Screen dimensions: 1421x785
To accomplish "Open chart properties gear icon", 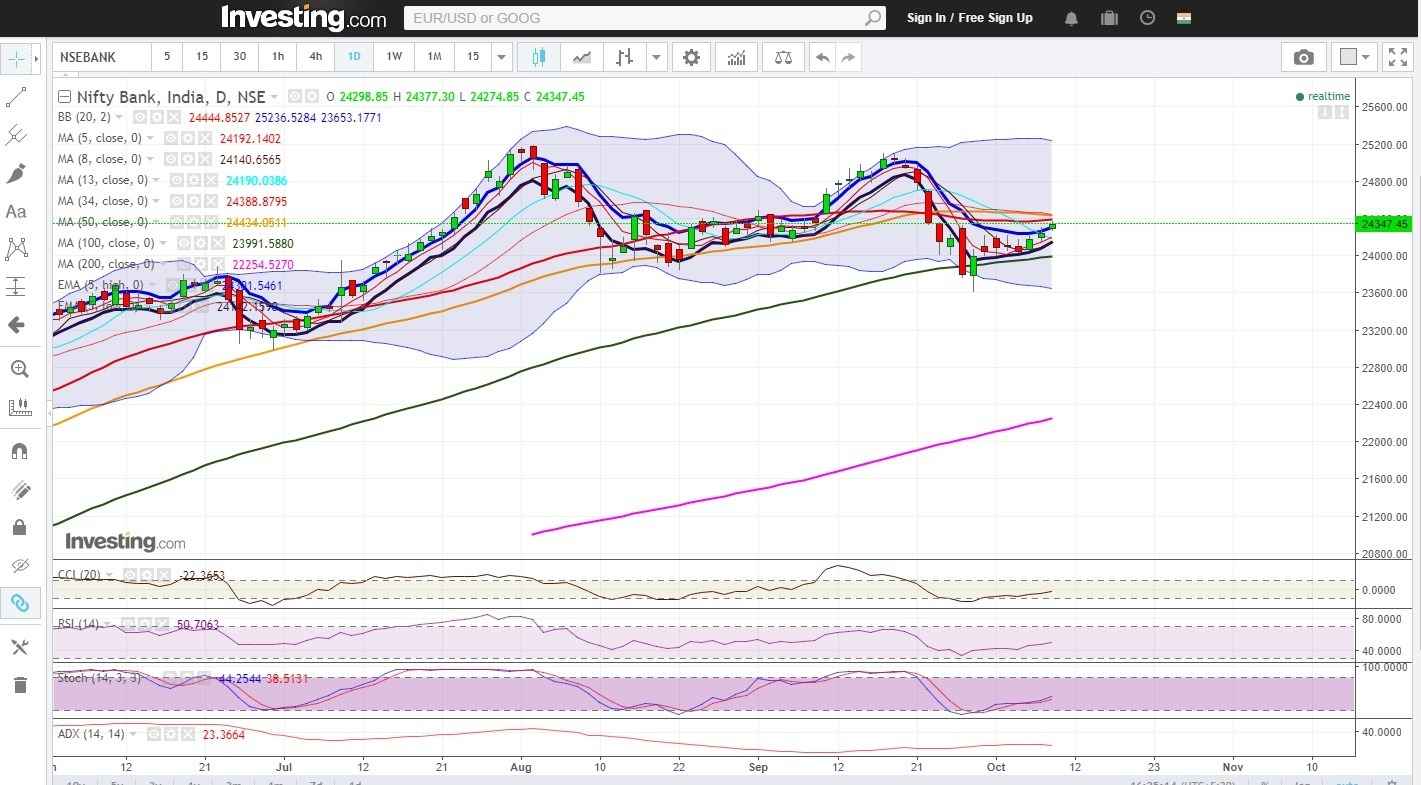I will pos(691,58).
